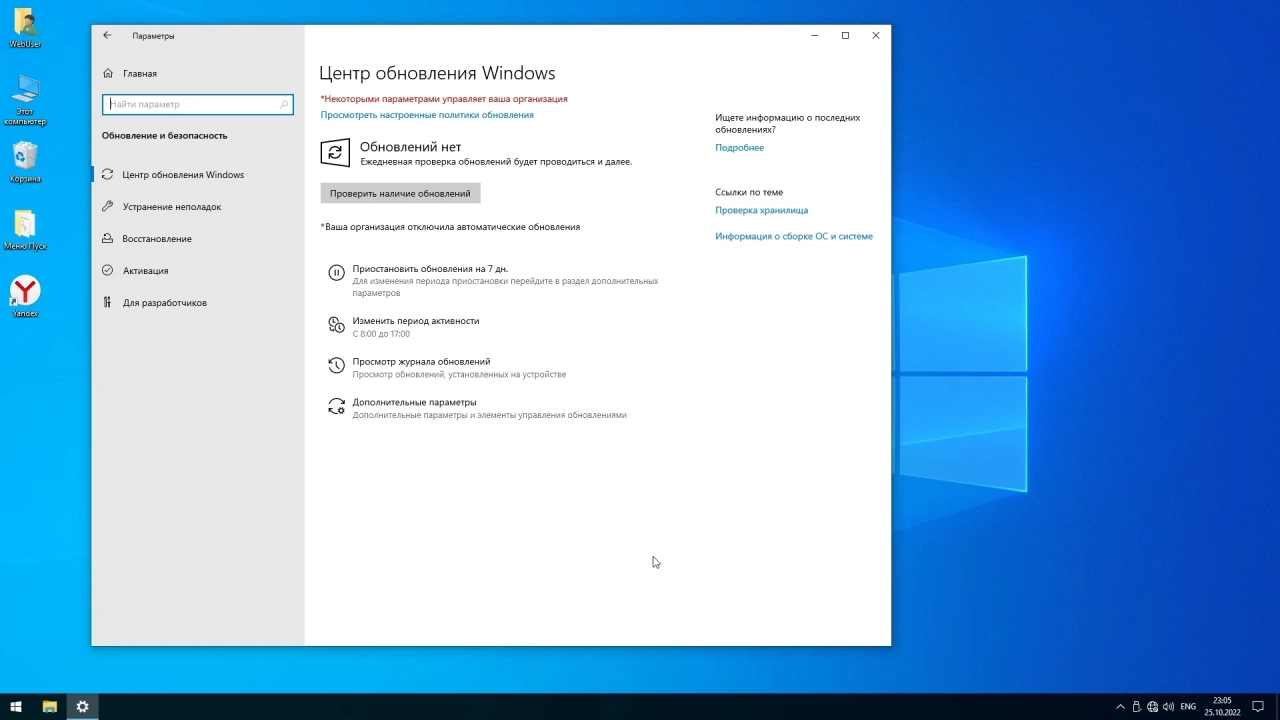Viewport: 1280px width, 720px height.
Task: Open the Подробнее link
Action: coord(739,147)
